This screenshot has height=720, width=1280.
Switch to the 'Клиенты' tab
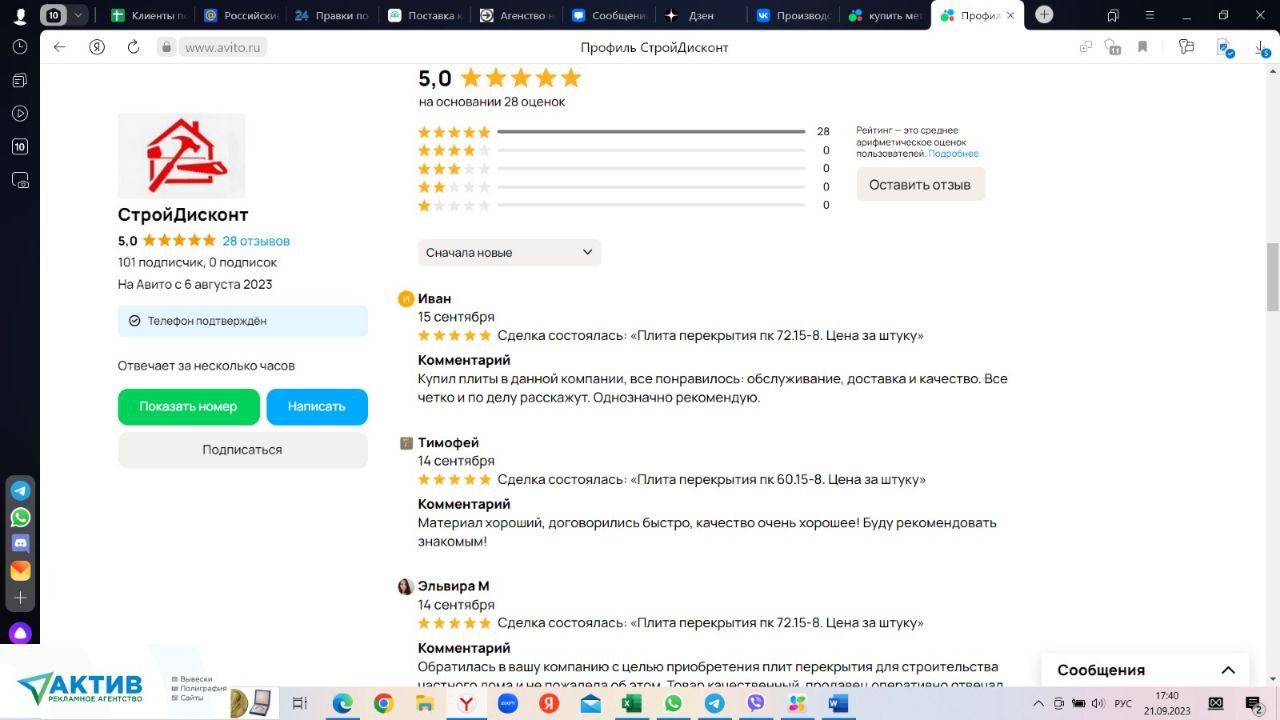tap(148, 15)
